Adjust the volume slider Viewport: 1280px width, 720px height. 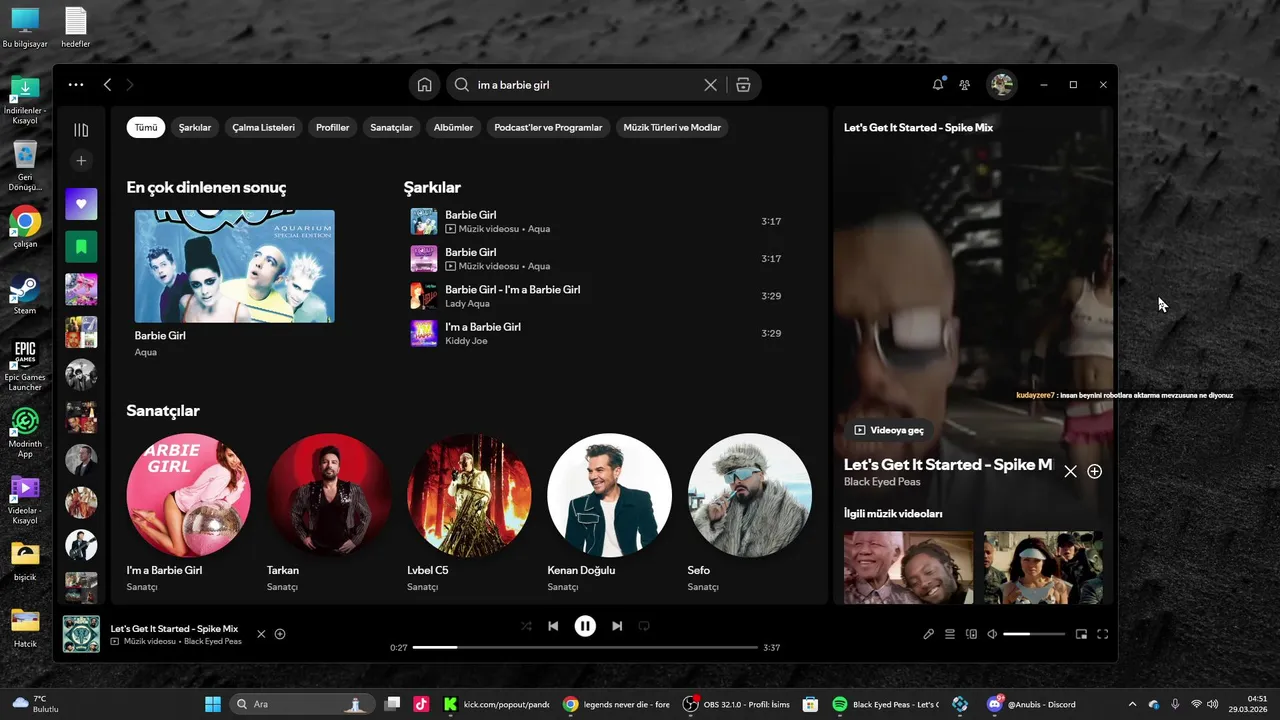point(1034,634)
